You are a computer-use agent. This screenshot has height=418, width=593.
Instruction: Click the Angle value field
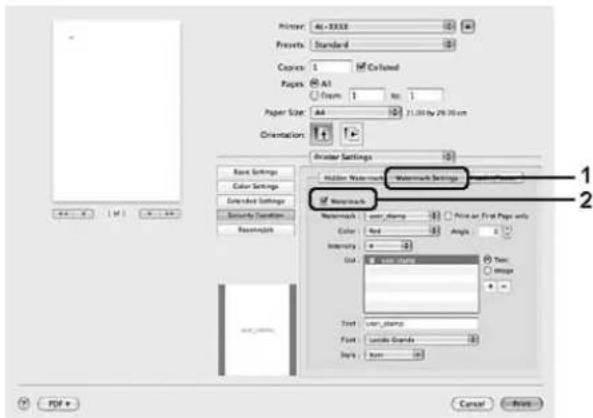490,231
